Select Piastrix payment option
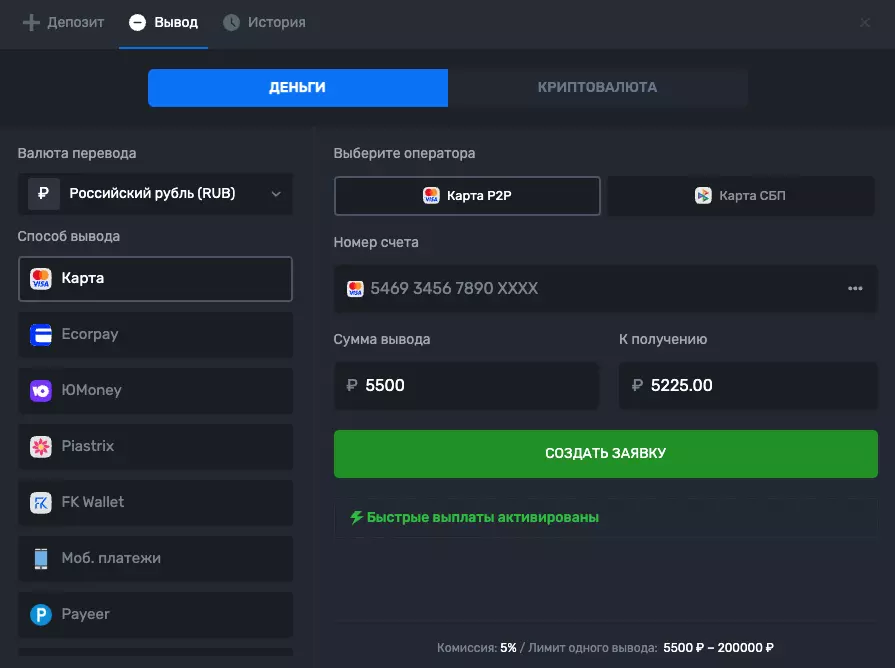The height and width of the screenshot is (668, 895). [155, 447]
